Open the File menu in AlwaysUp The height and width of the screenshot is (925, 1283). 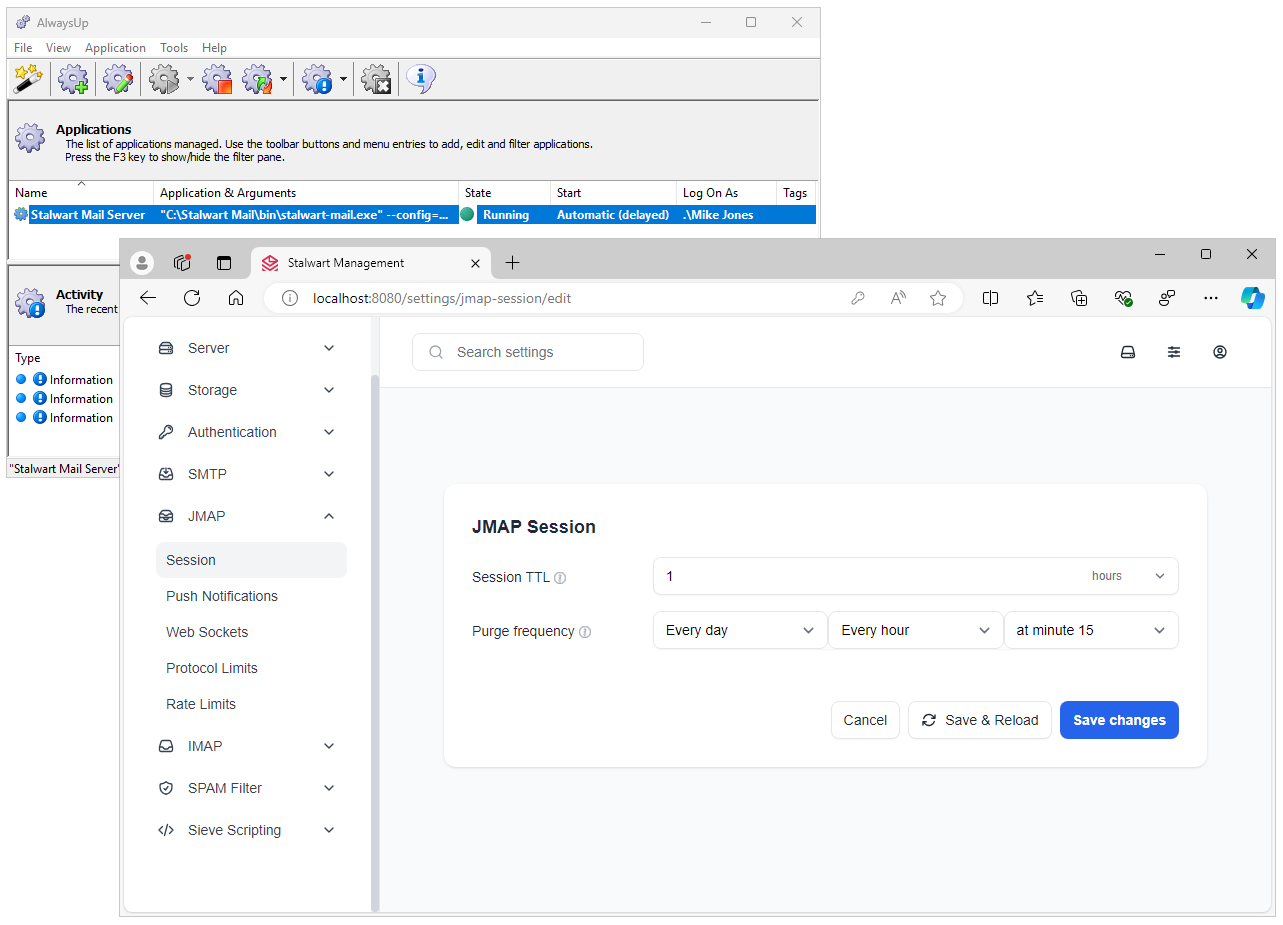(x=23, y=48)
